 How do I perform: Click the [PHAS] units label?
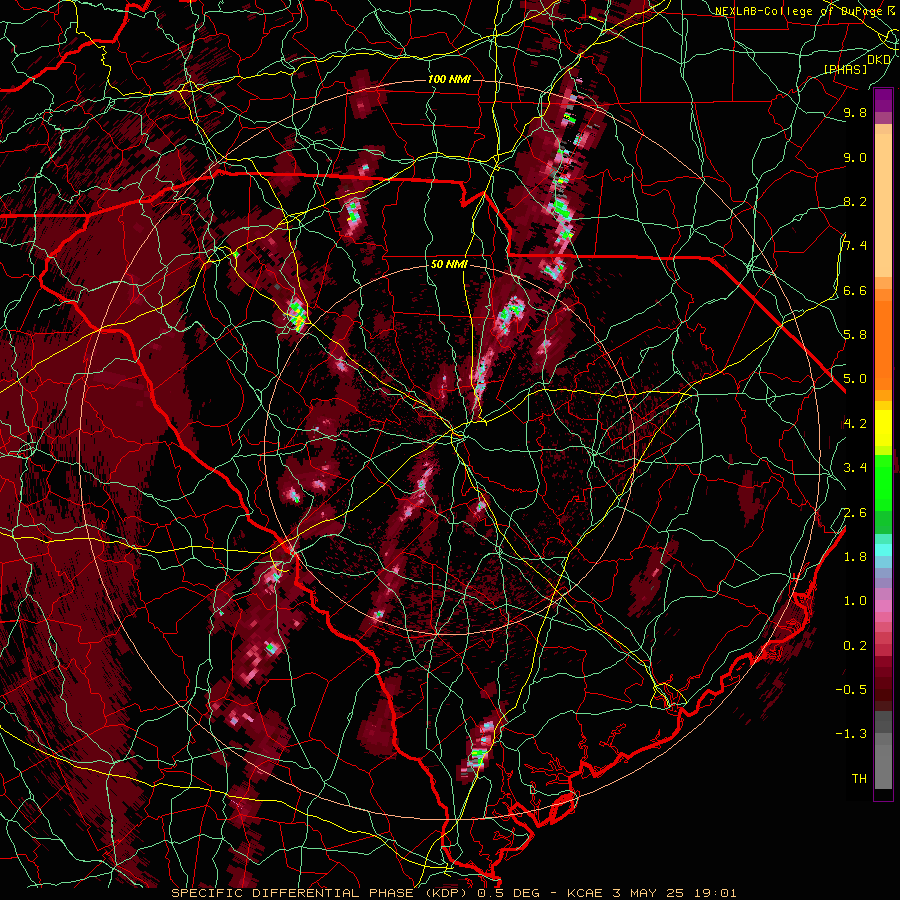pos(845,70)
